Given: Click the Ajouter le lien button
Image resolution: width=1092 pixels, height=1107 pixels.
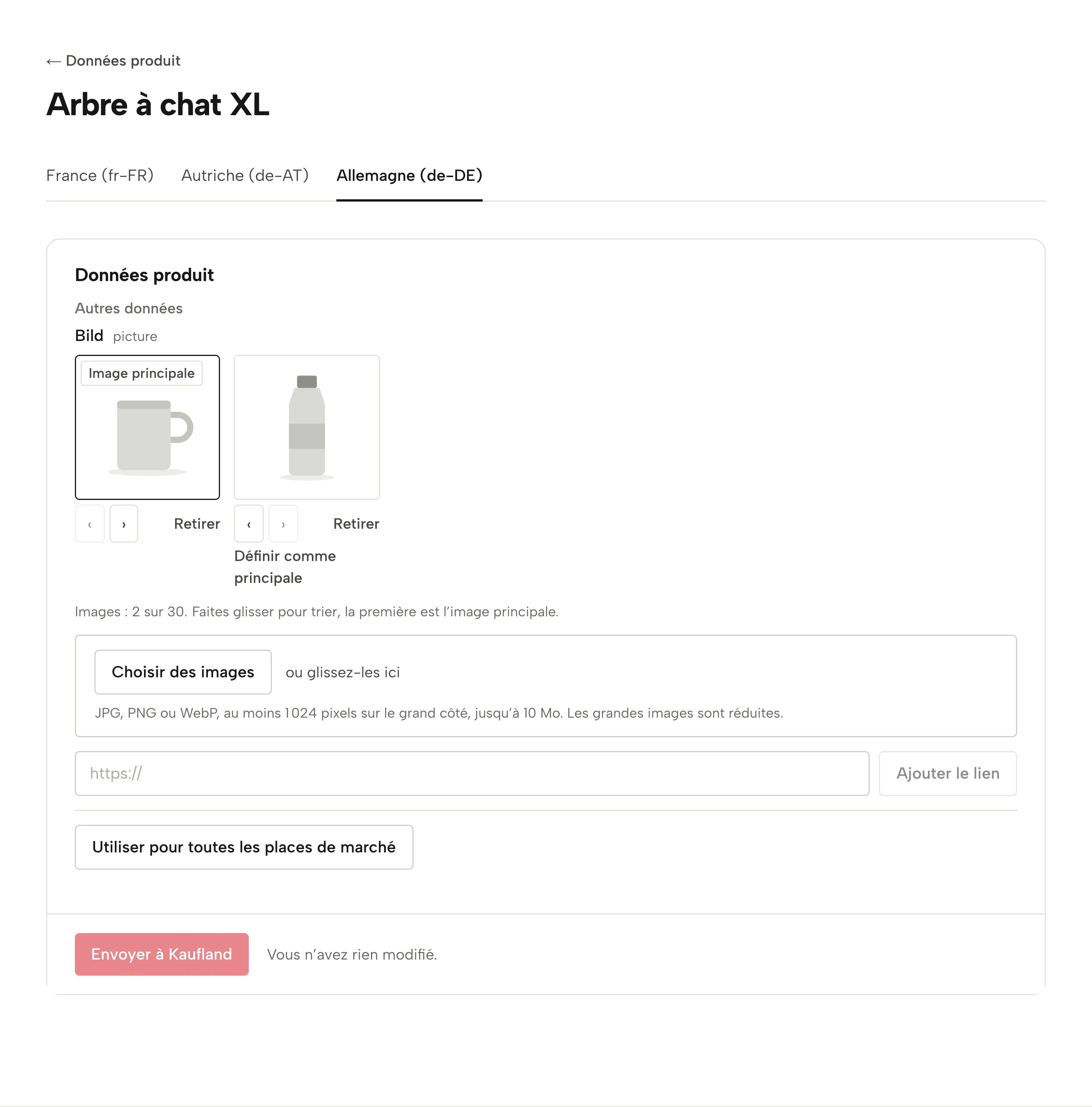Looking at the screenshot, I should click(948, 774).
